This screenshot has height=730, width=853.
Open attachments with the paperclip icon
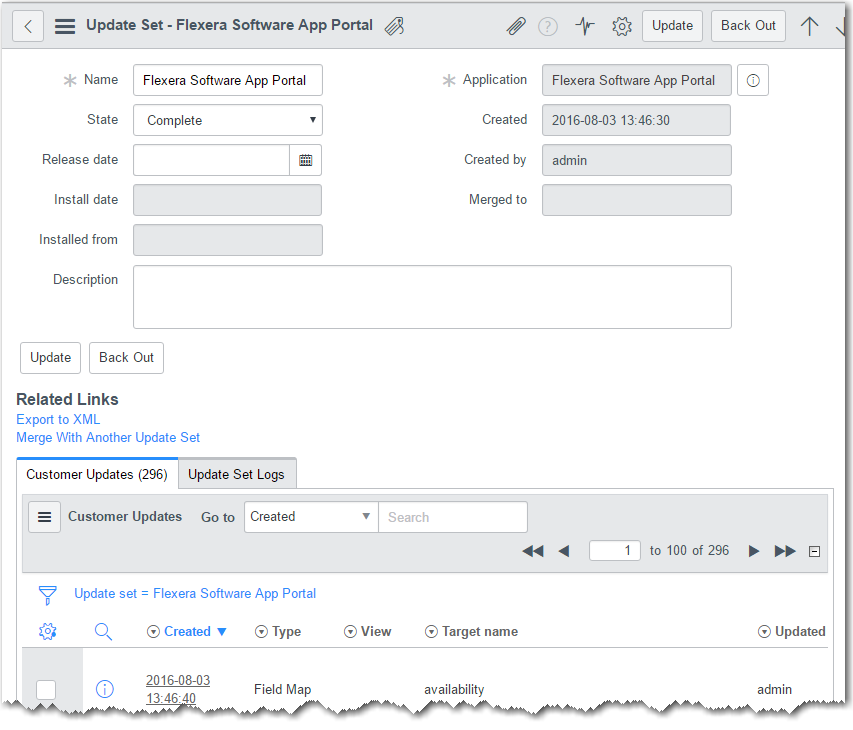point(516,26)
